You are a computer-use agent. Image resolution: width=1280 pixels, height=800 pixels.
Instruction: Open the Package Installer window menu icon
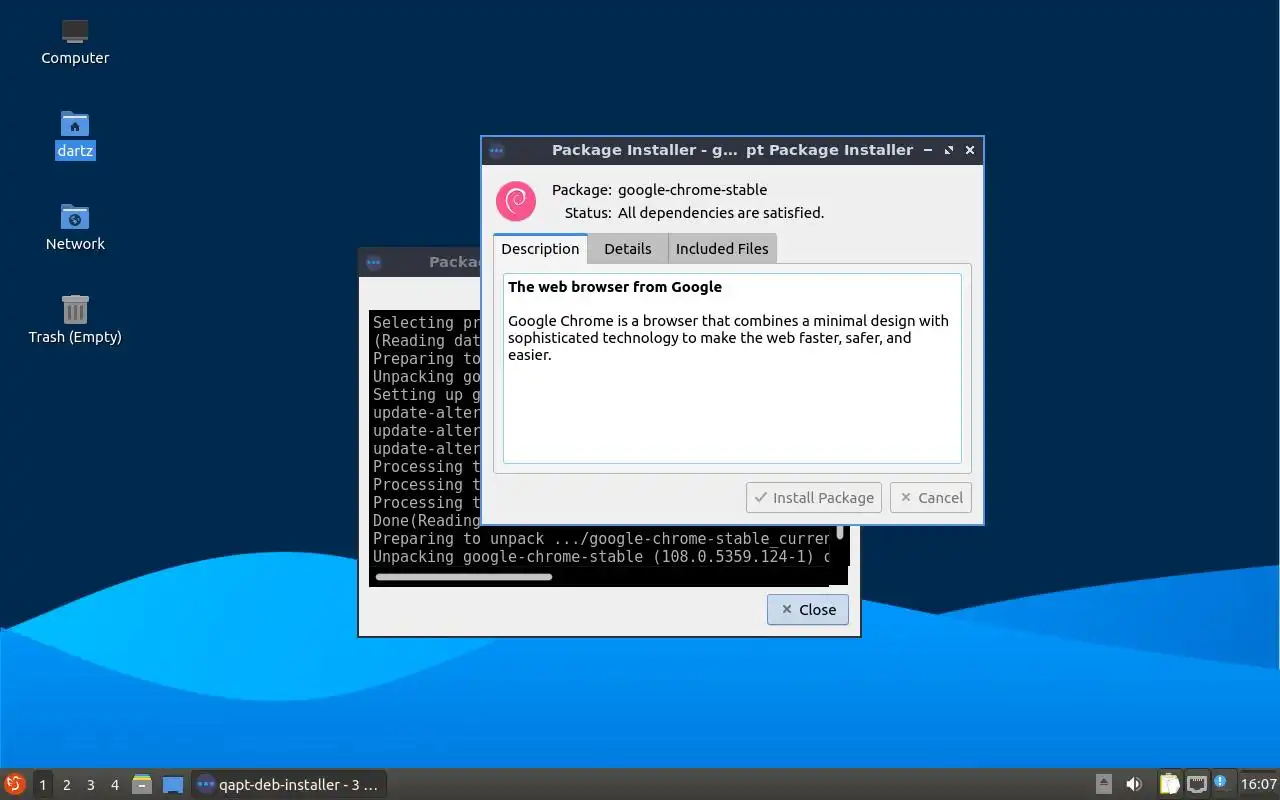coord(496,150)
